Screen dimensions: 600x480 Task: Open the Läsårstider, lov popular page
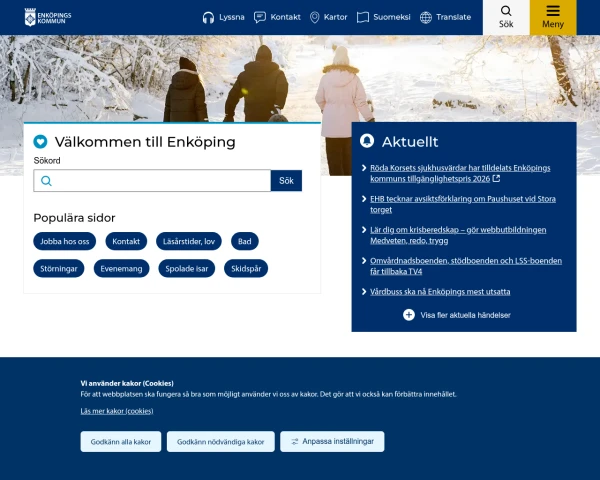(x=189, y=241)
